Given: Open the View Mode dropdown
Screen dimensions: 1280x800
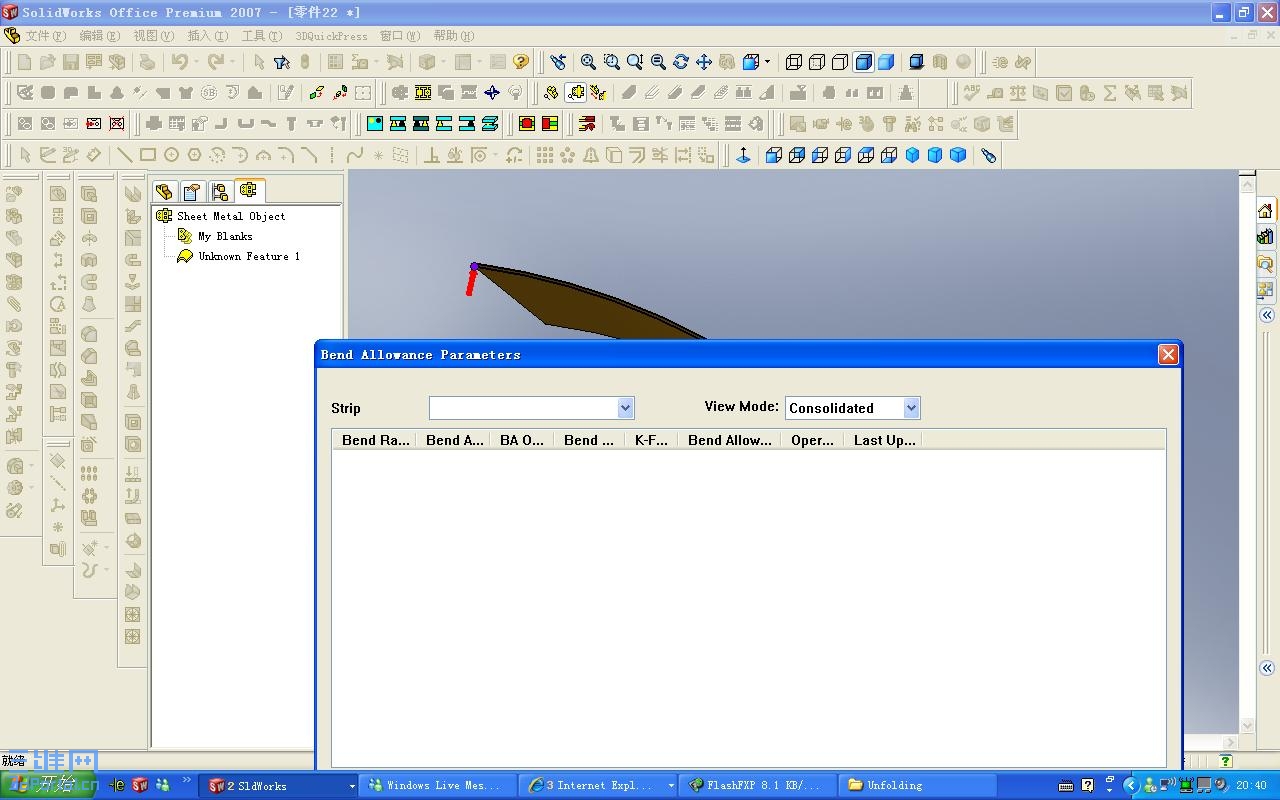Looking at the screenshot, I should click(911, 408).
